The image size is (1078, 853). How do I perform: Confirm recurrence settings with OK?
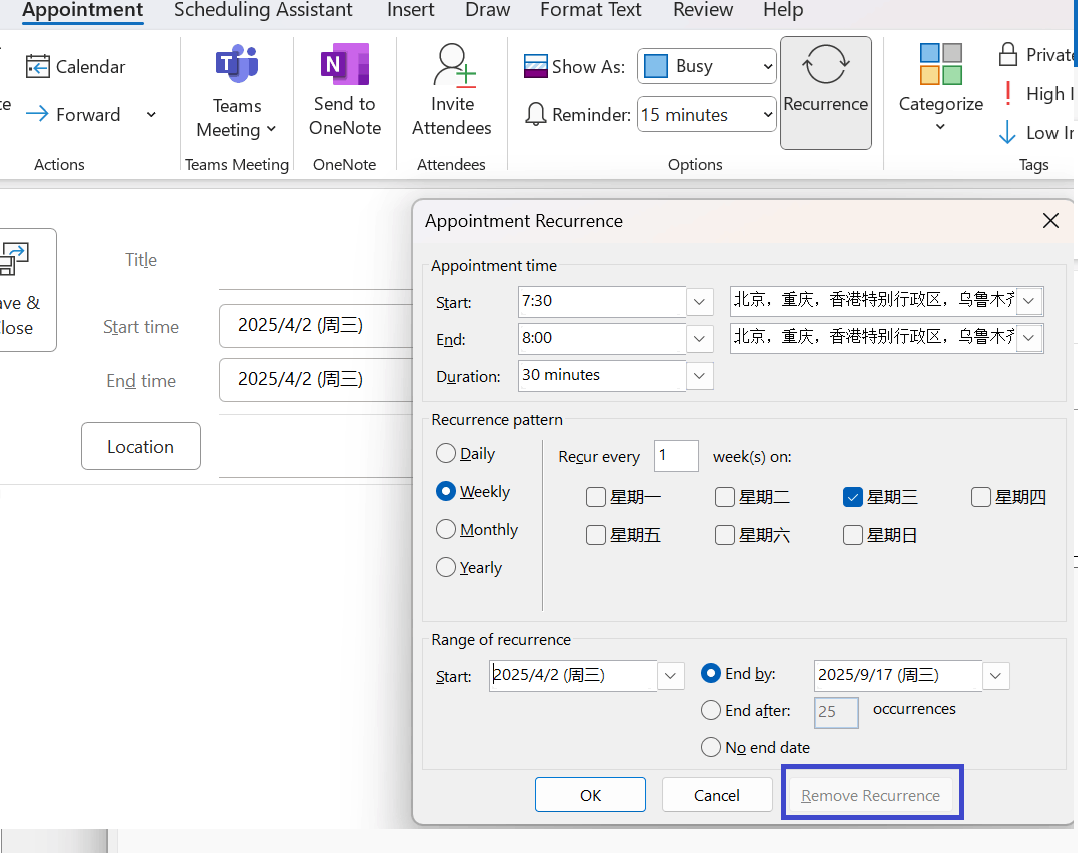click(x=590, y=794)
